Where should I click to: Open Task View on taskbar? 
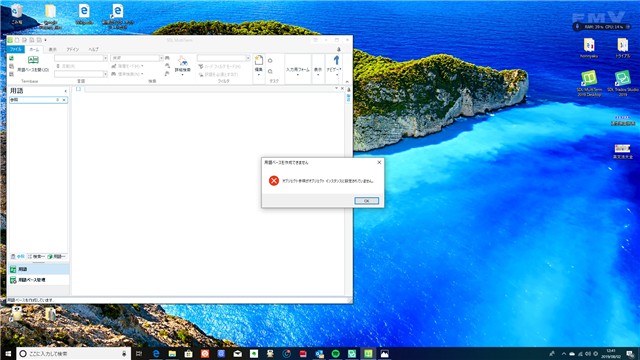[x=139, y=353]
